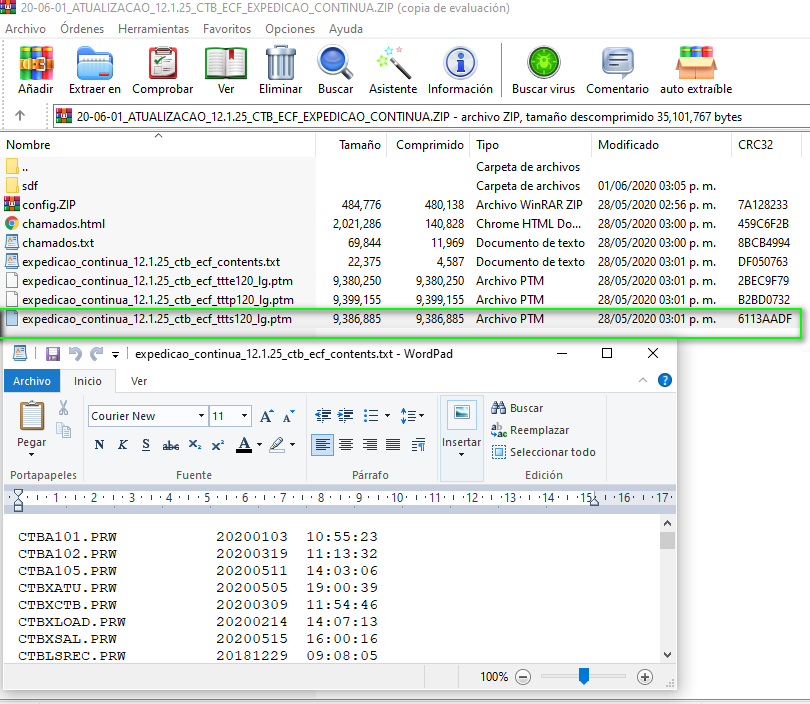
Task: Align text left in WordPad
Action: click(x=322, y=444)
